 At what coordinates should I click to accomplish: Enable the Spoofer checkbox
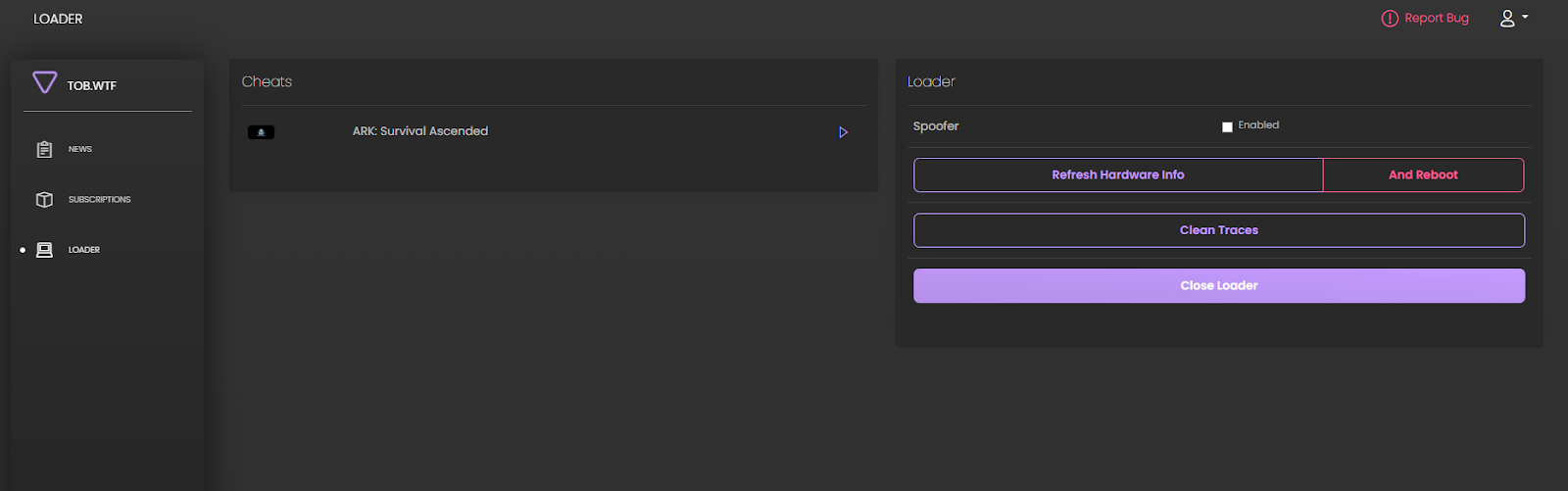tap(1227, 126)
